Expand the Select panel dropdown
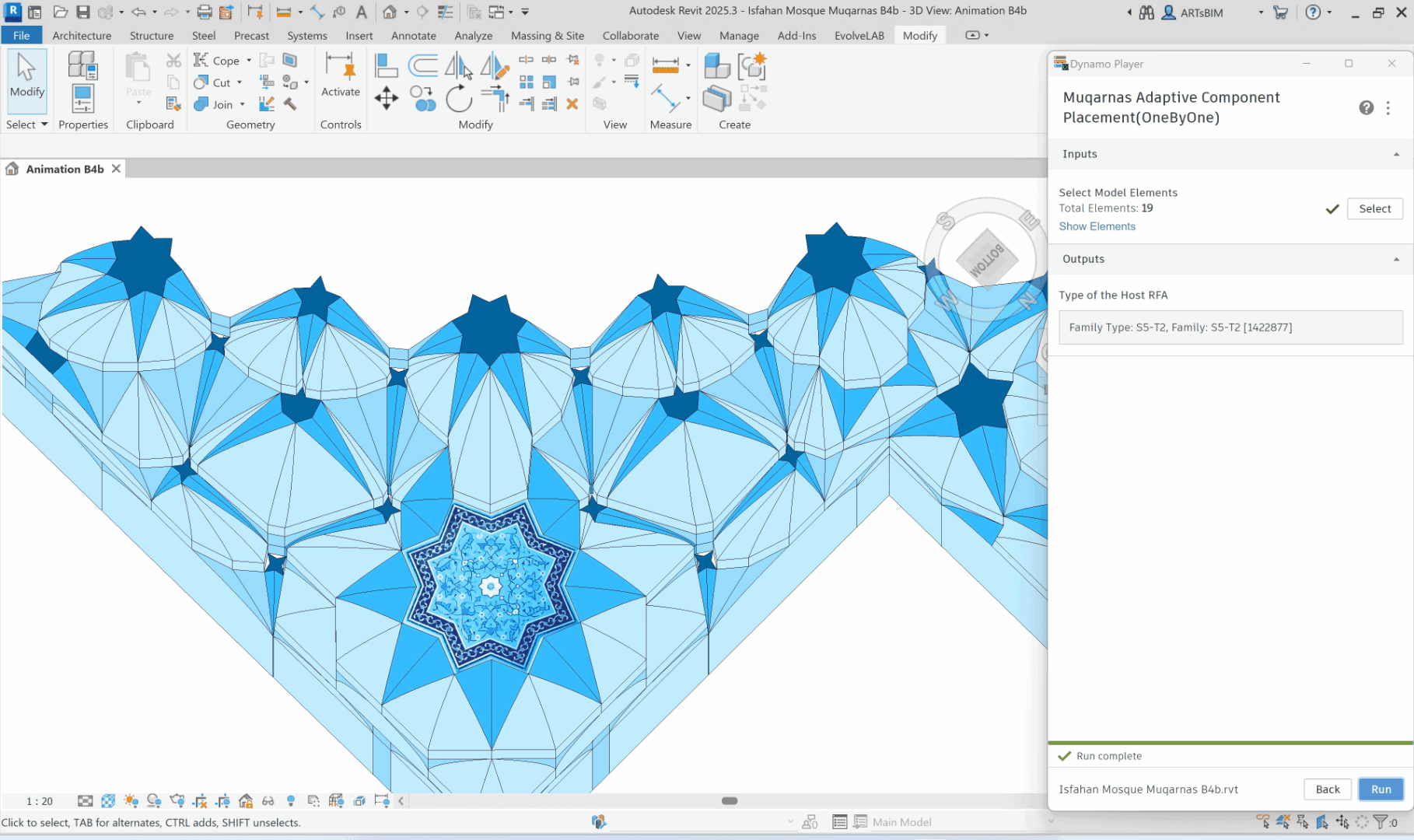Viewport: 1414px width, 840px height. (44, 124)
